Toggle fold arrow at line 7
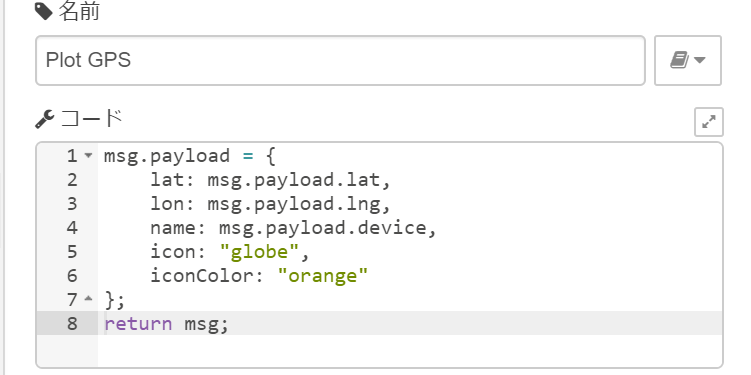 pos(88,299)
